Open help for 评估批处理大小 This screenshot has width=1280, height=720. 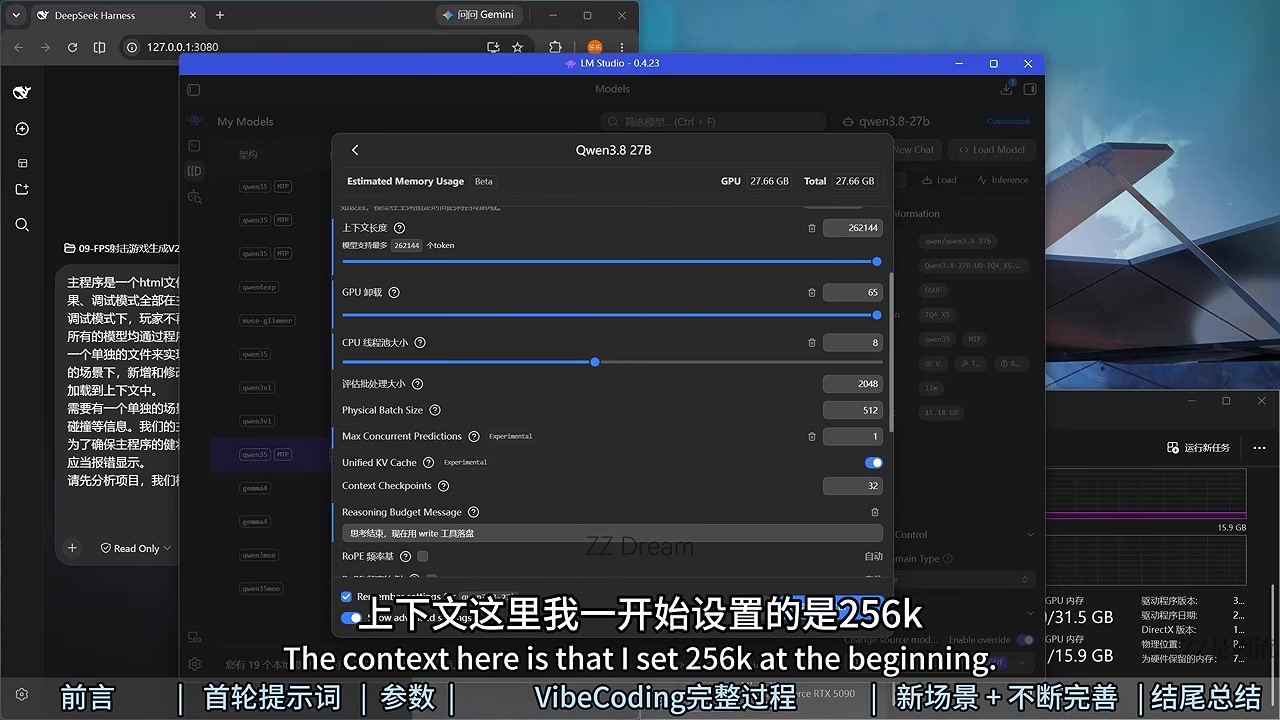coord(417,384)
